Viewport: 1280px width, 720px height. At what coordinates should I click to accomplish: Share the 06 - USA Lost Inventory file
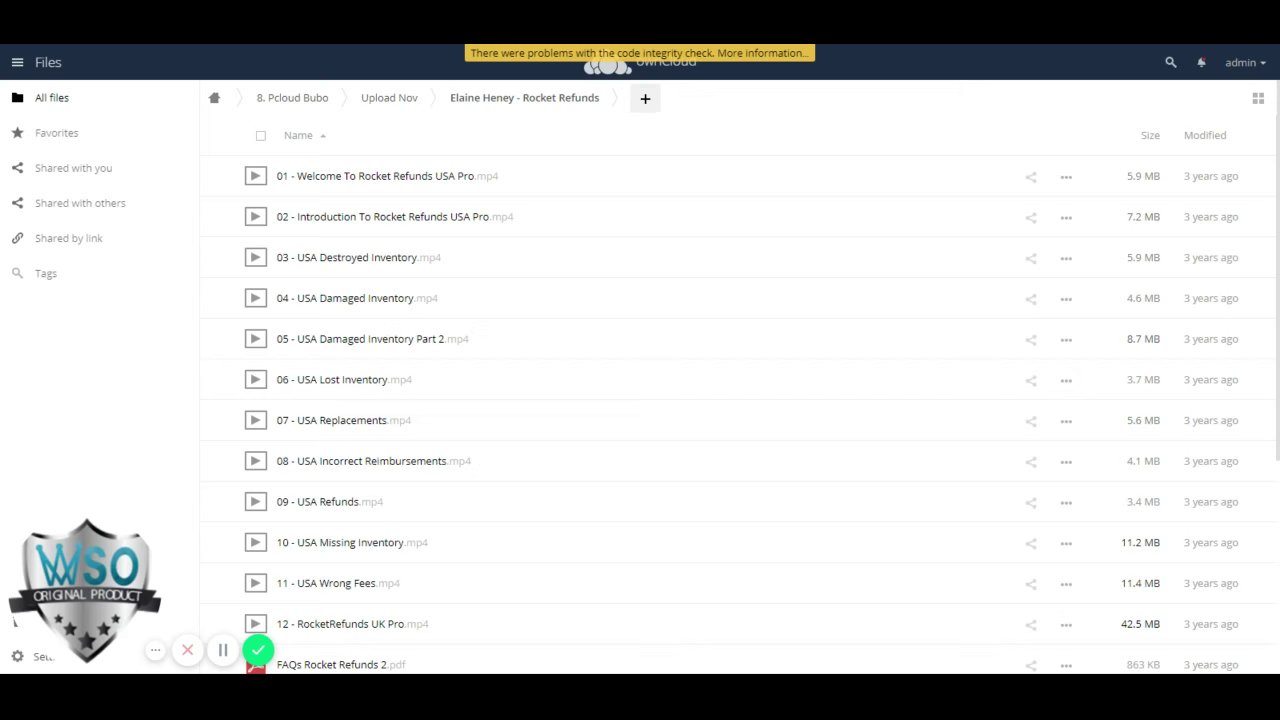pos(1031,380)
